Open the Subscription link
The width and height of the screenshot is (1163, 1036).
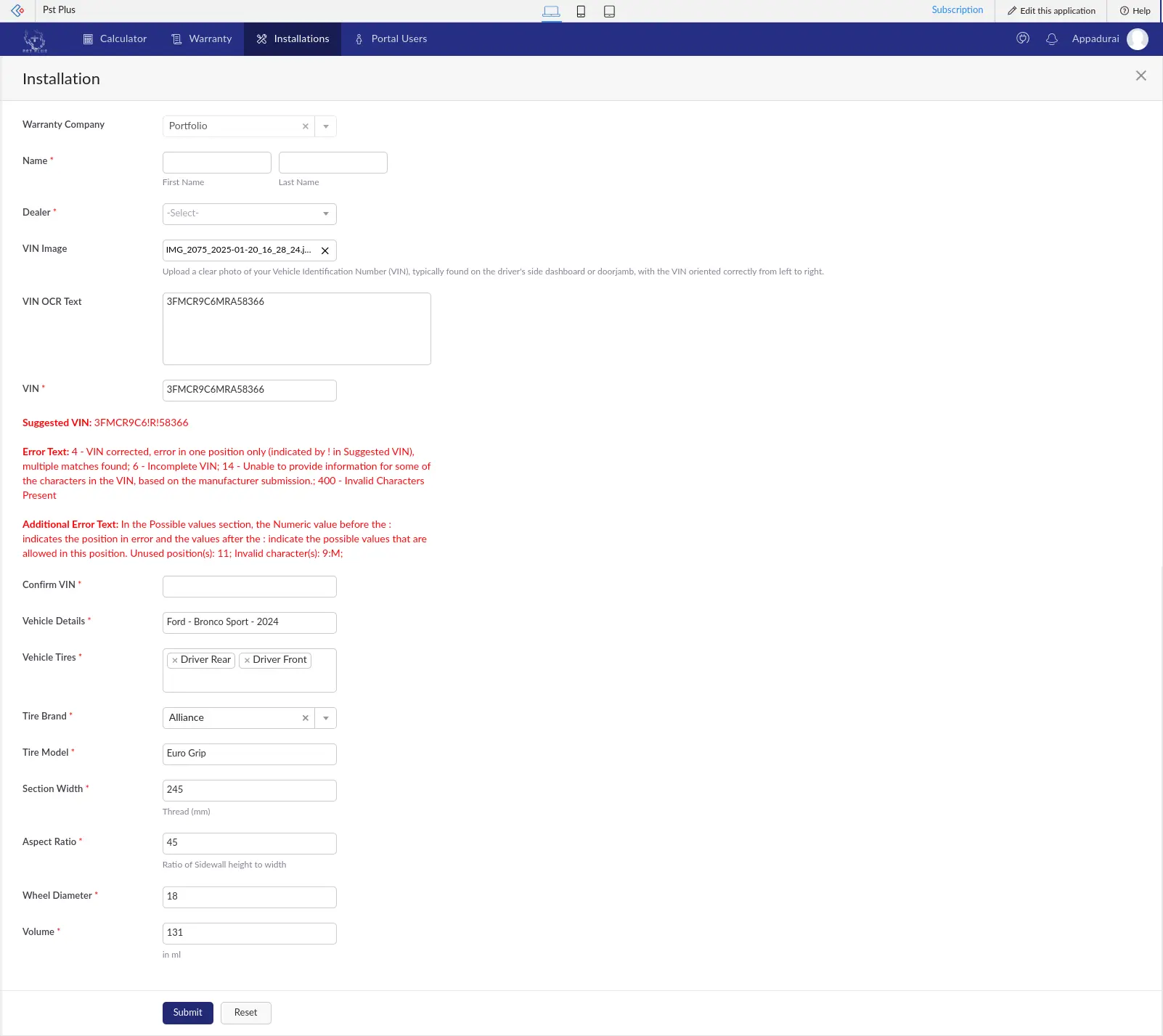957,9
